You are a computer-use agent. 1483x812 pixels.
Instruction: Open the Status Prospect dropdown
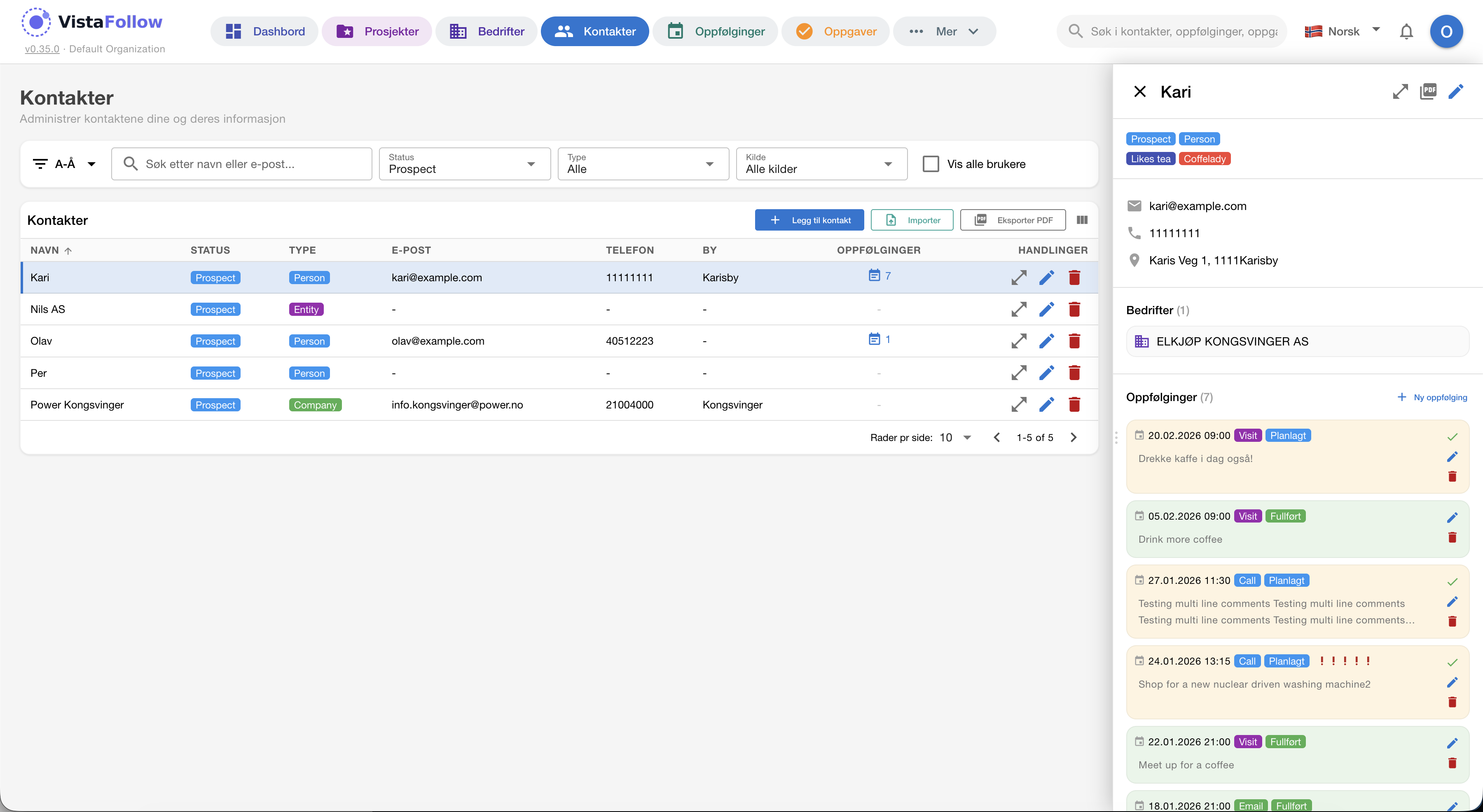point(464,164)
